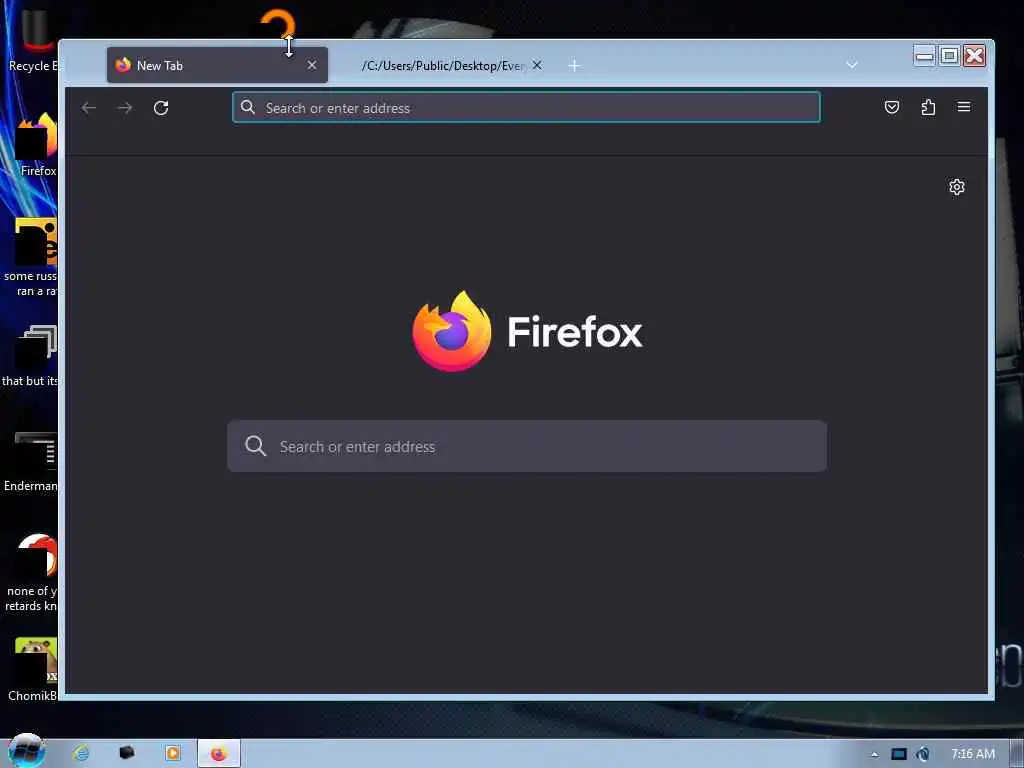Select the Enderman desktop icon
Viewport: 1024px width, 768px height.
(30, 460)
